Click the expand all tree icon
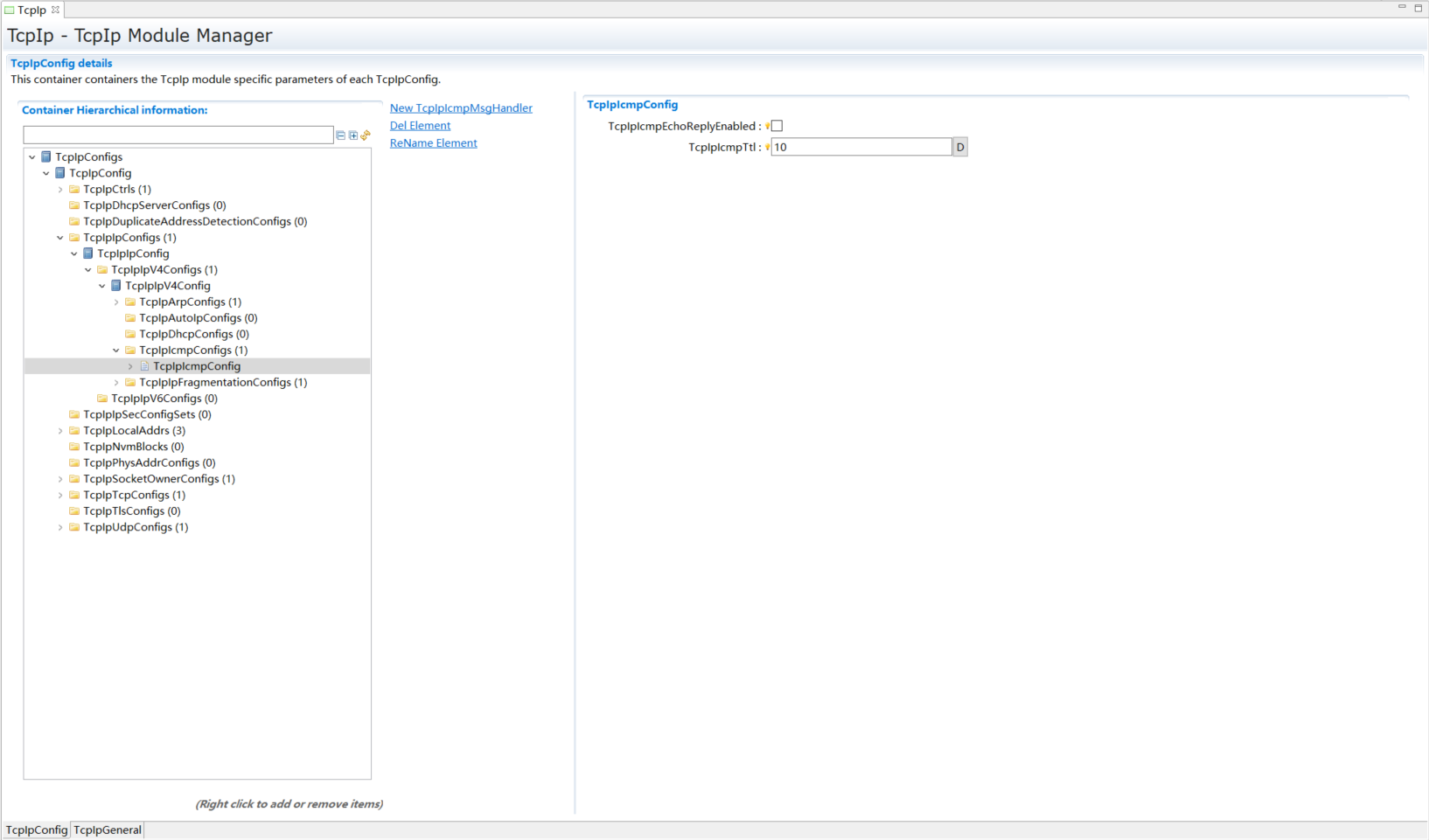Screen dimensions: 1429x840 (x=353, y=135)
